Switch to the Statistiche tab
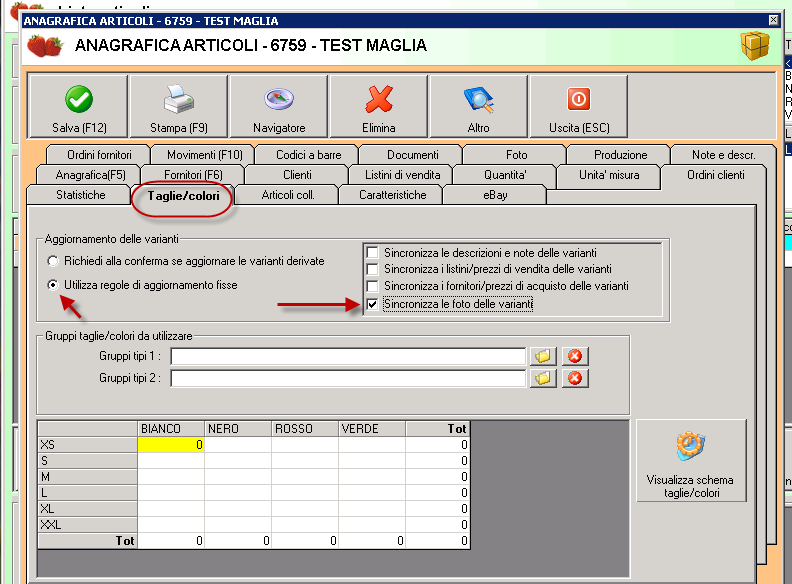 [x=81, y=195]
